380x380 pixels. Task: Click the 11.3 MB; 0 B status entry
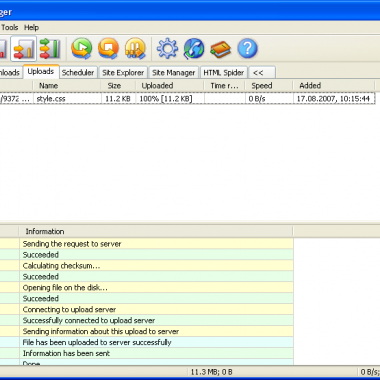pos(211,372)
